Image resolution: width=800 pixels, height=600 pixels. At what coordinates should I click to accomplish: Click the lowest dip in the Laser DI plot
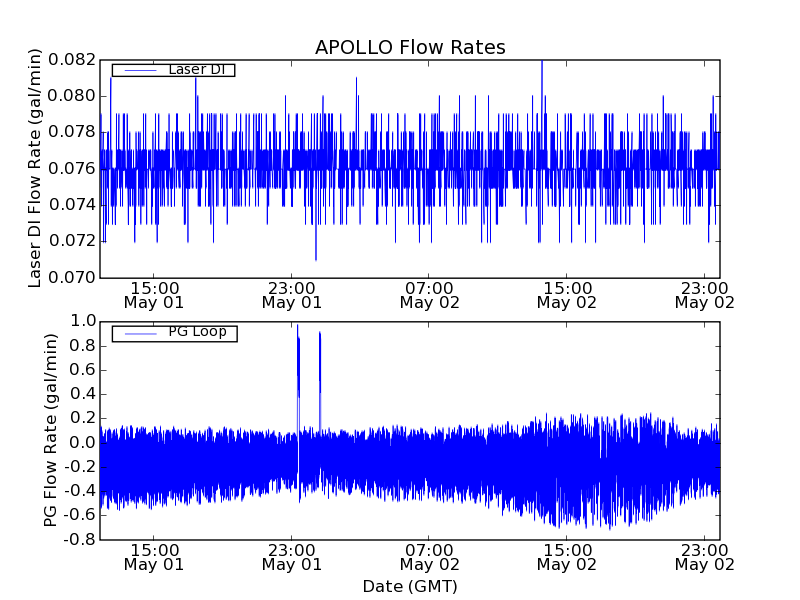tap(316, 257)
